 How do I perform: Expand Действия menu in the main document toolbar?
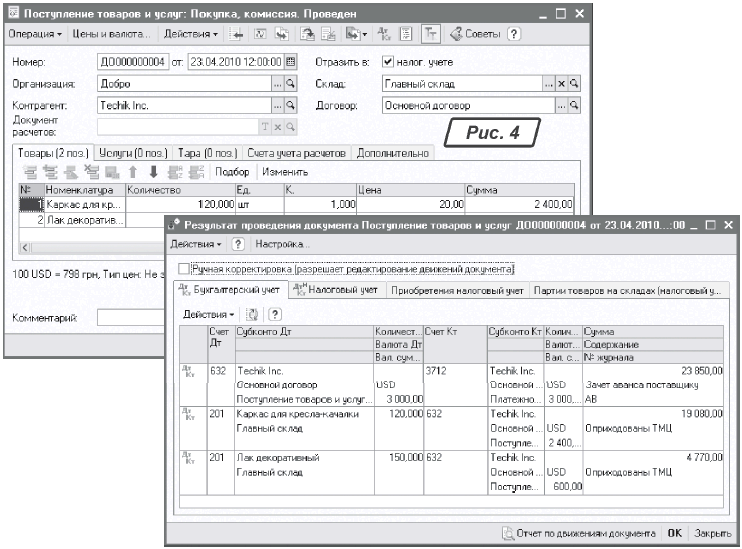coord(187,33)
